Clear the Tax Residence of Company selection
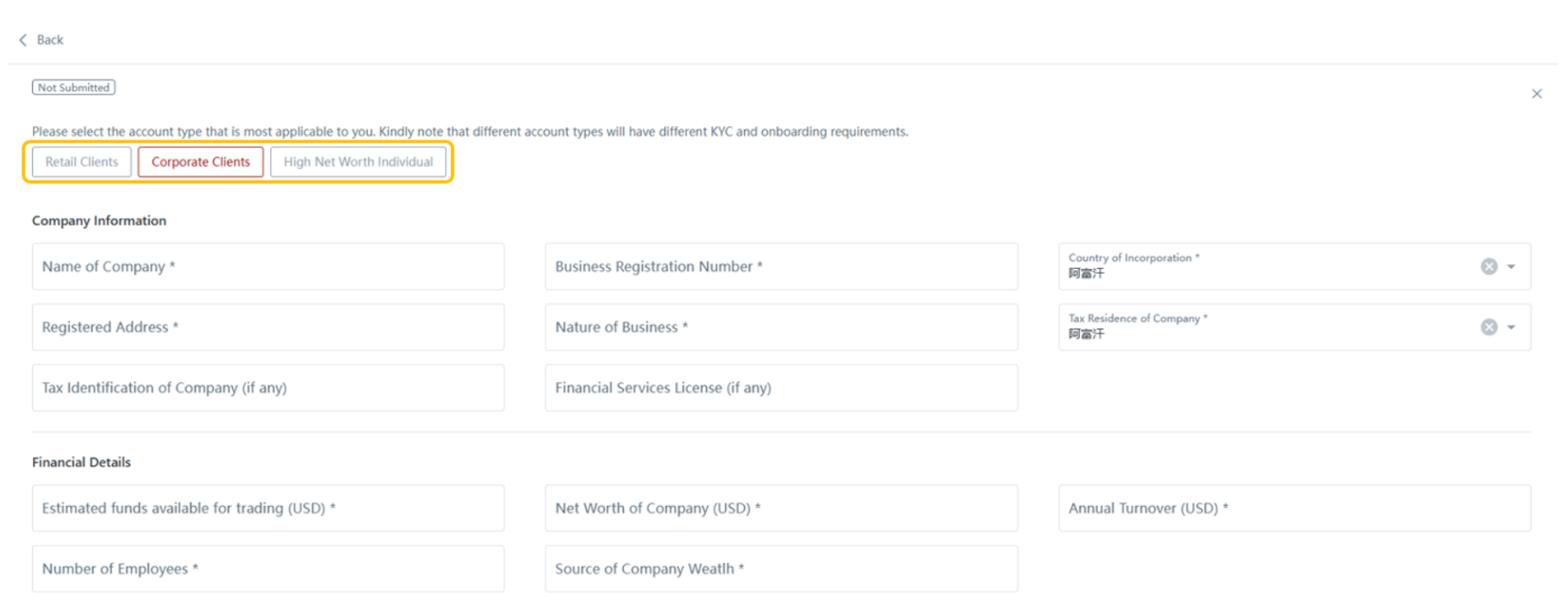The image size is (1568, 613). 1488,327
